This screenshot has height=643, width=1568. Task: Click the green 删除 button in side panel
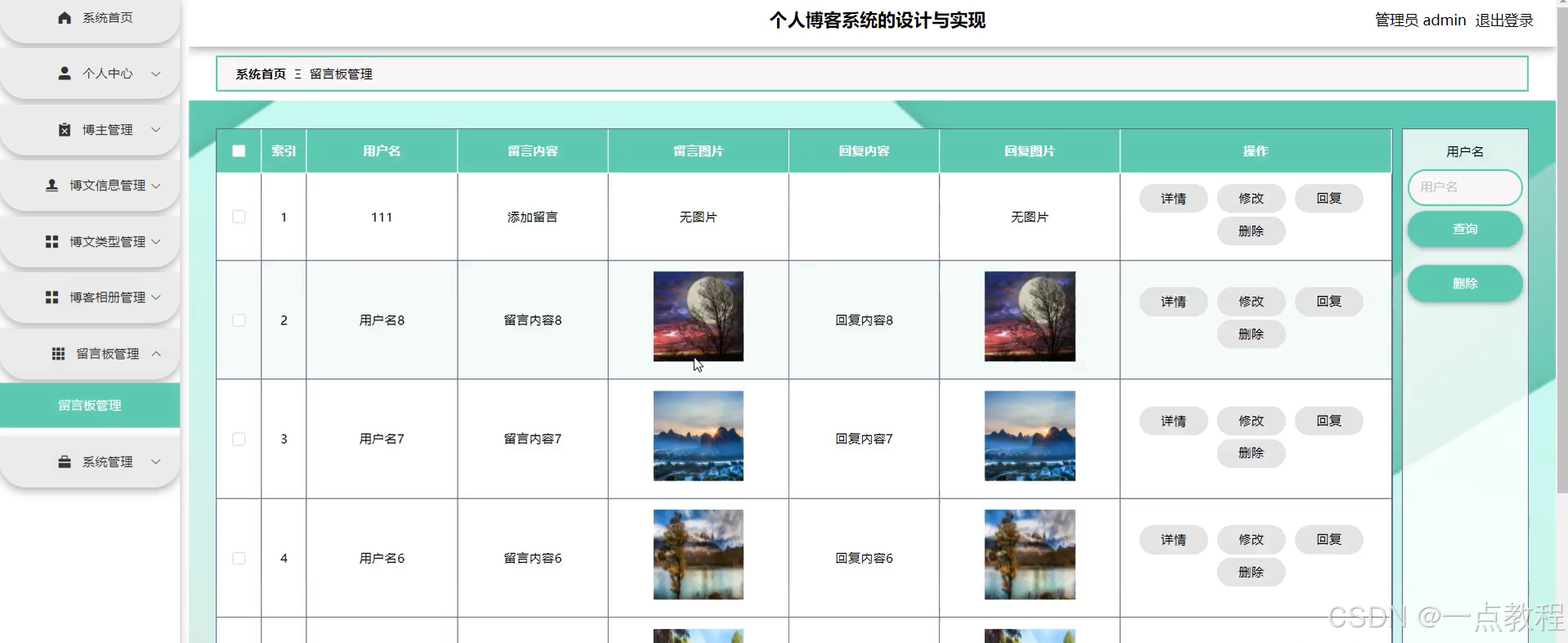pyautogui.click(x=1465, y=284)
